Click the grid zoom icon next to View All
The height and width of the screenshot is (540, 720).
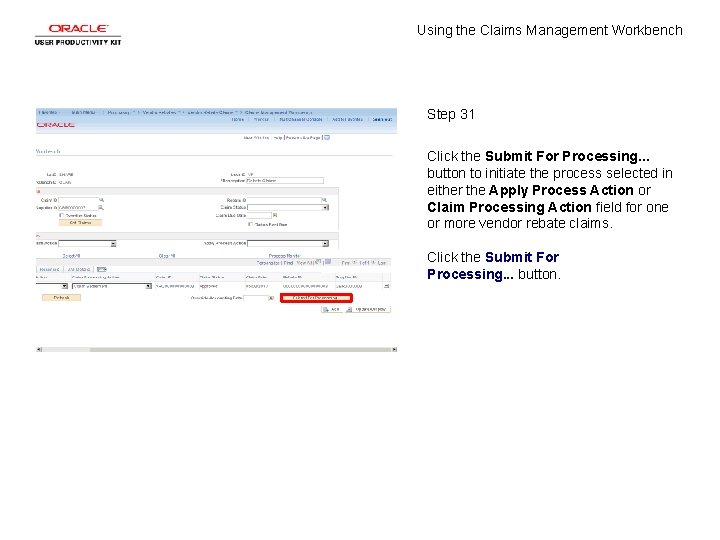(x=318, y=262)
